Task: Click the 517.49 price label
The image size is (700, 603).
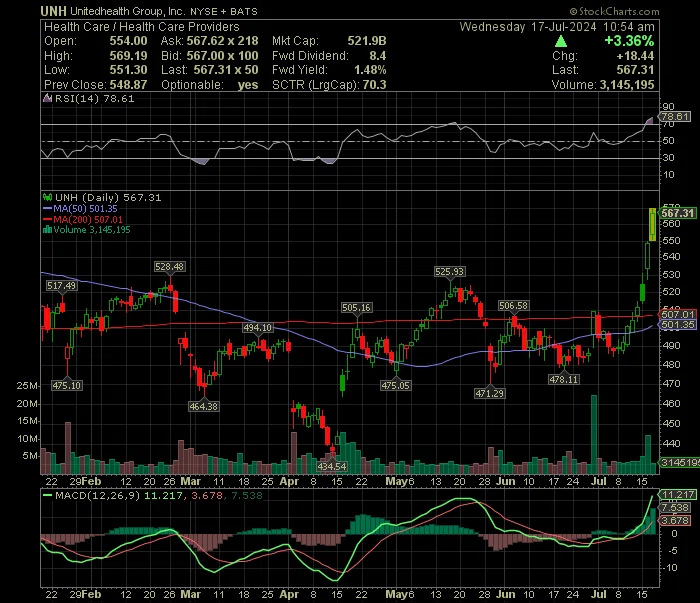Action: point(62,286)
